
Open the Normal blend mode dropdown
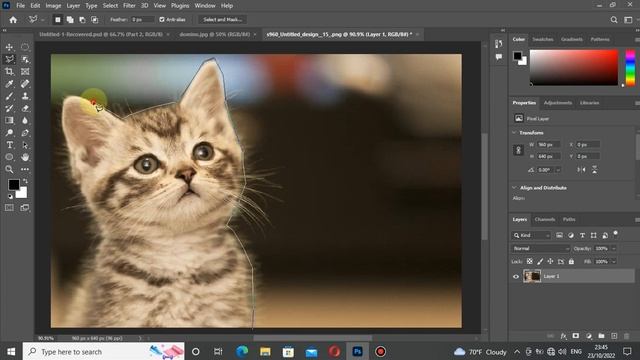click(540, 248)
